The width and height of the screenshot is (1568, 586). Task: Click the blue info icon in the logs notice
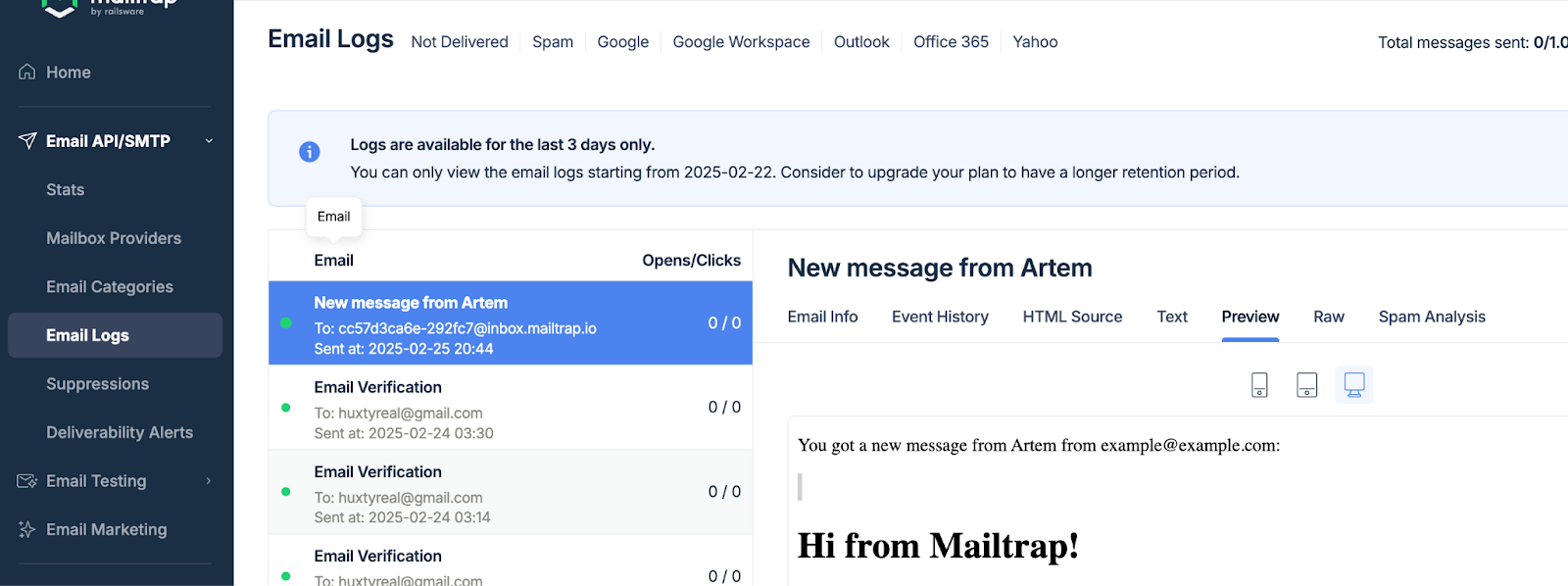309,152
